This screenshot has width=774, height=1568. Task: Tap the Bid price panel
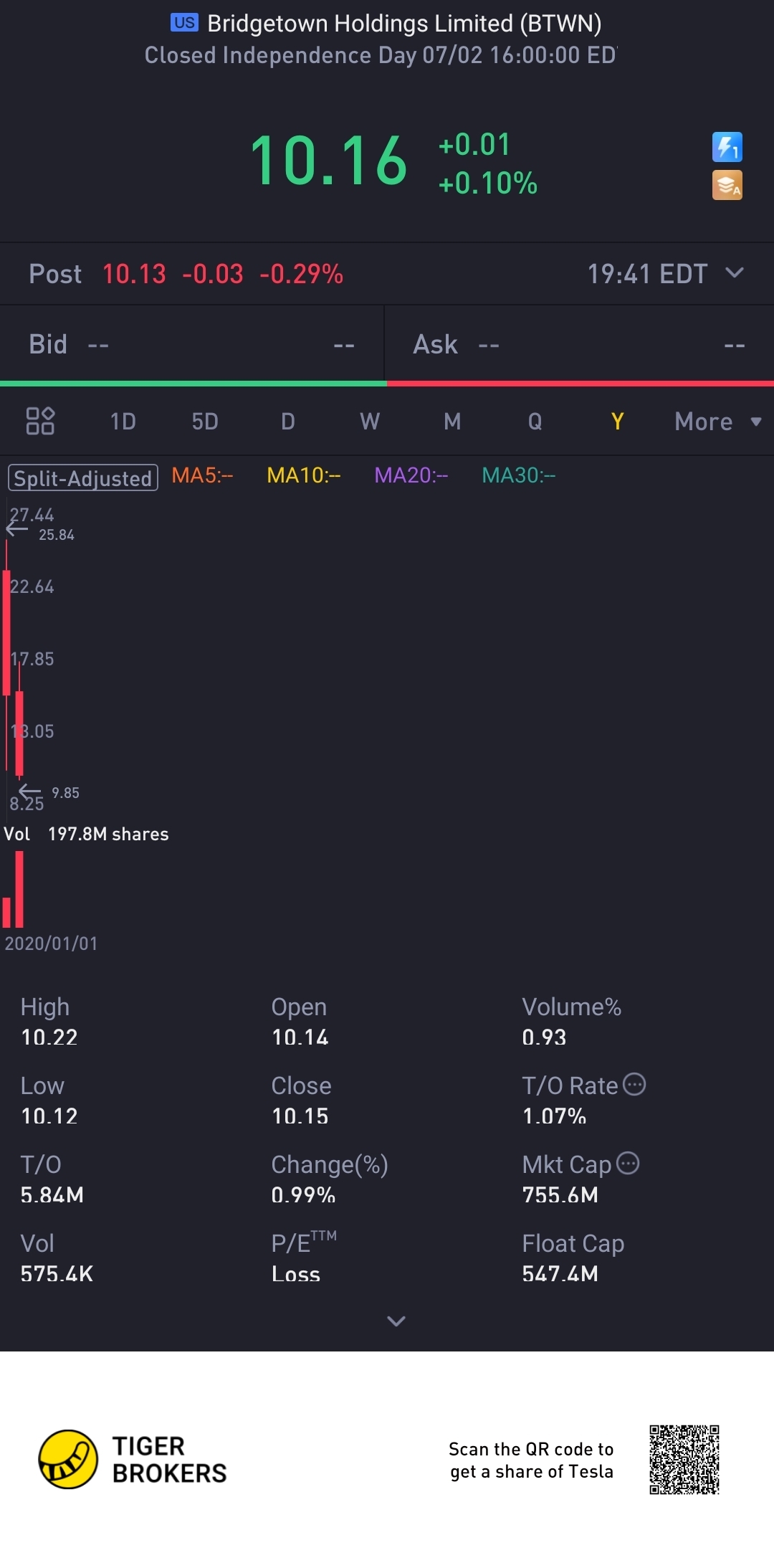[x=192, y=344]
